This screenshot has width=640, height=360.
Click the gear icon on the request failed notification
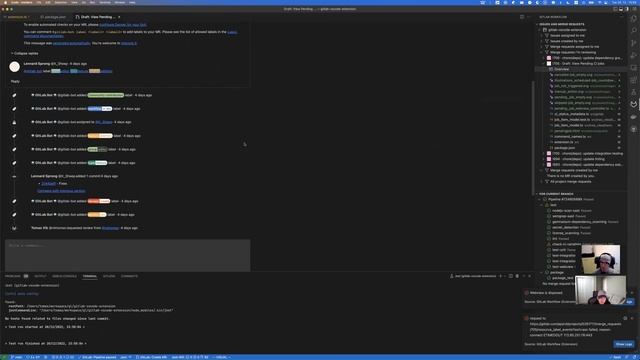(x=625, y=318)
